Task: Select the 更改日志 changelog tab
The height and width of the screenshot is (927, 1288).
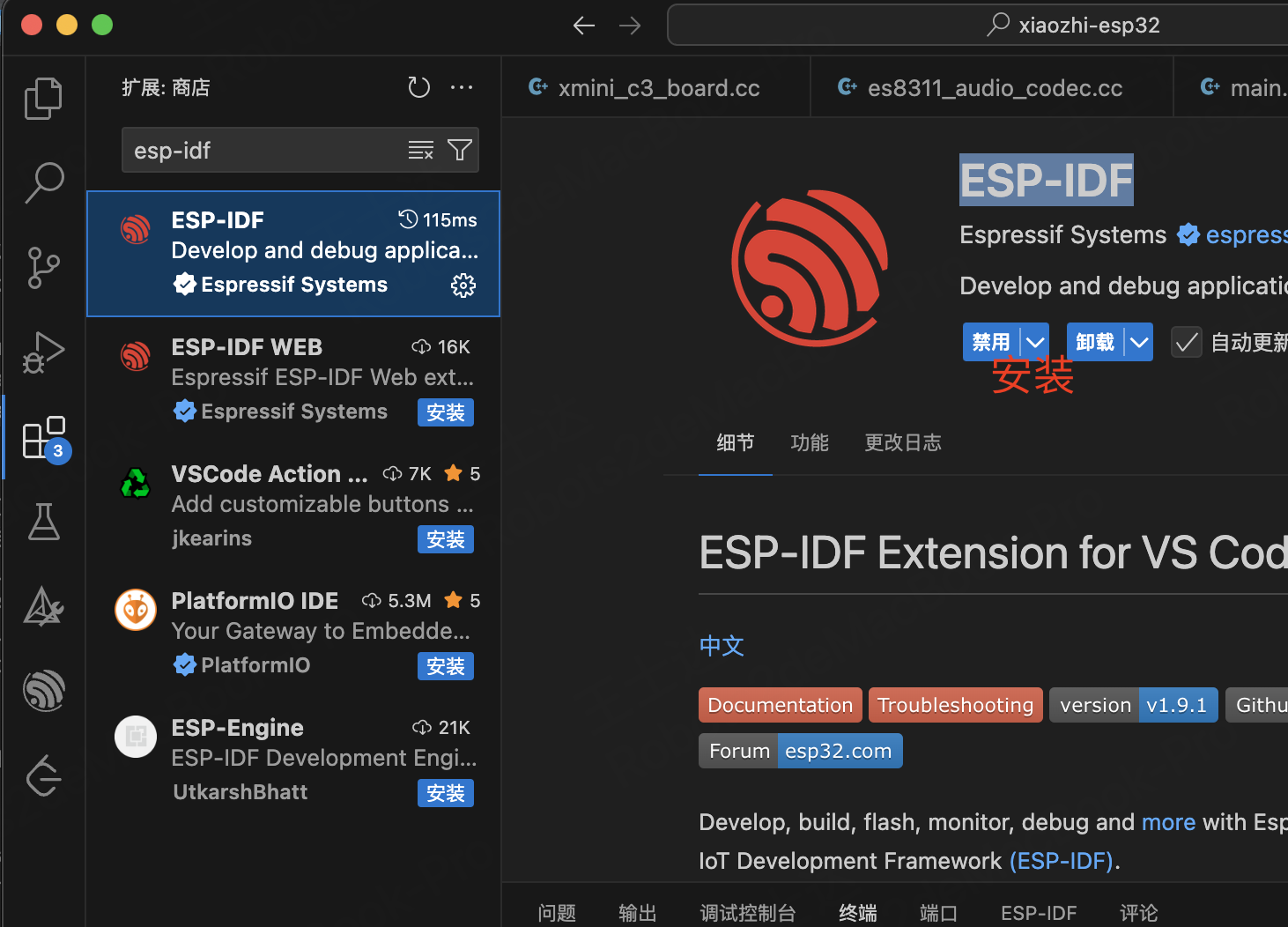Action: [903, 442]
